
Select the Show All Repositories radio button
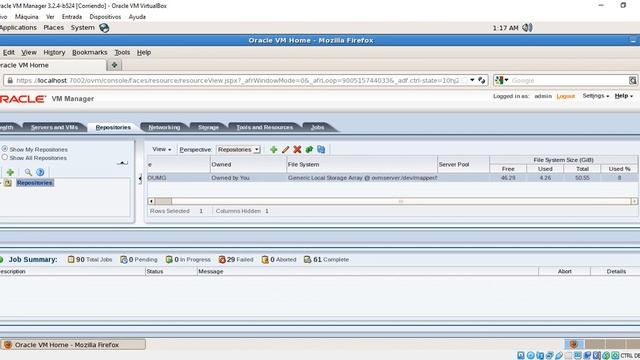tap(5, 157)
